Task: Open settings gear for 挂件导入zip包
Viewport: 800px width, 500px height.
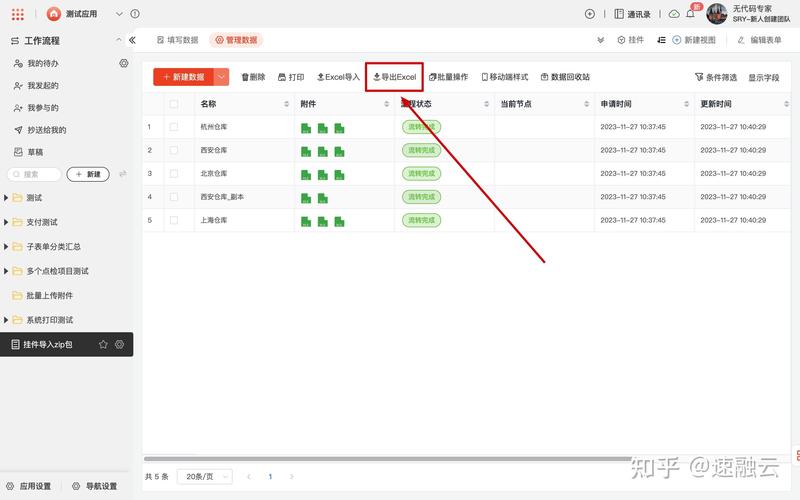Action: click(x=119, y=344)
